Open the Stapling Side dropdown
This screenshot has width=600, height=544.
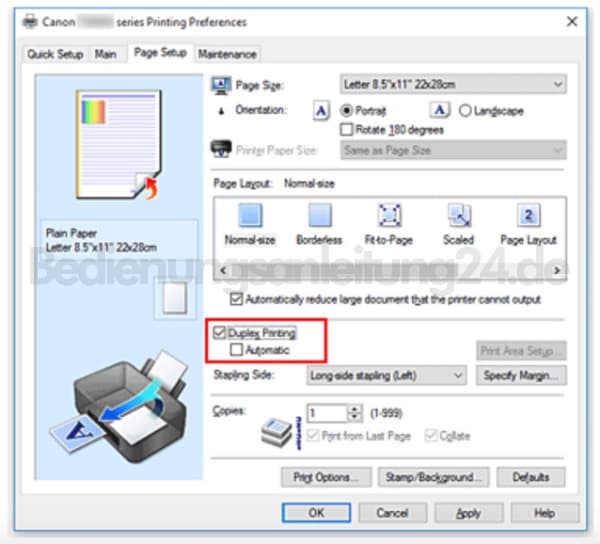(x=386, y=375)
